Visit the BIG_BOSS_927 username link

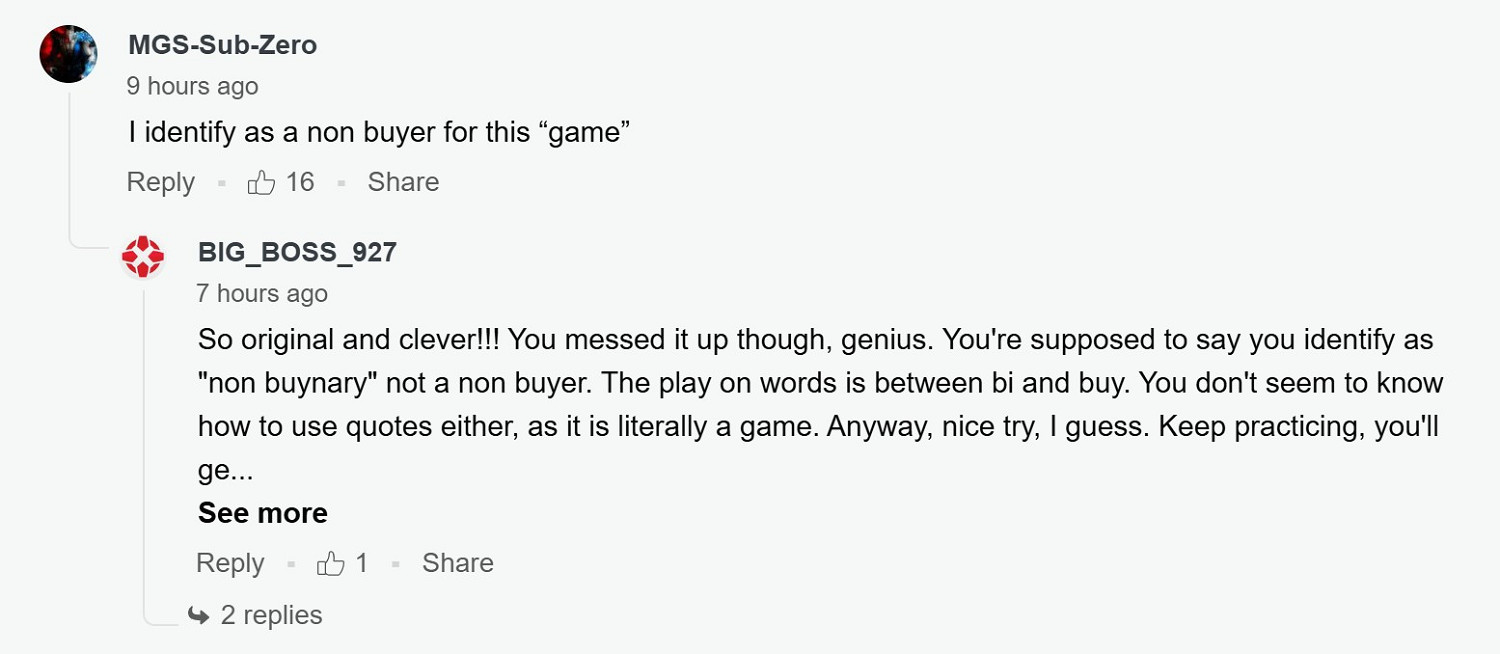pos(297,252)
